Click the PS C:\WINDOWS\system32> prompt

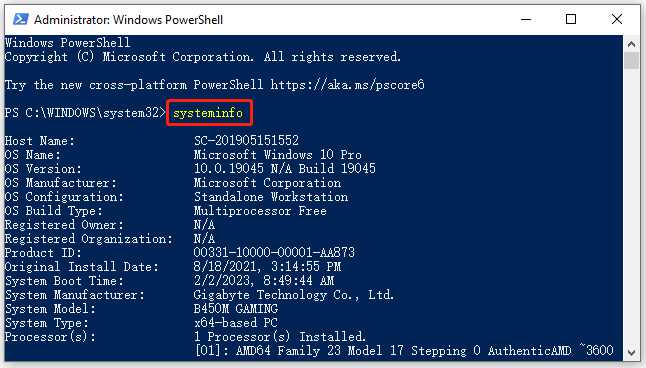(x=85, y=113)
